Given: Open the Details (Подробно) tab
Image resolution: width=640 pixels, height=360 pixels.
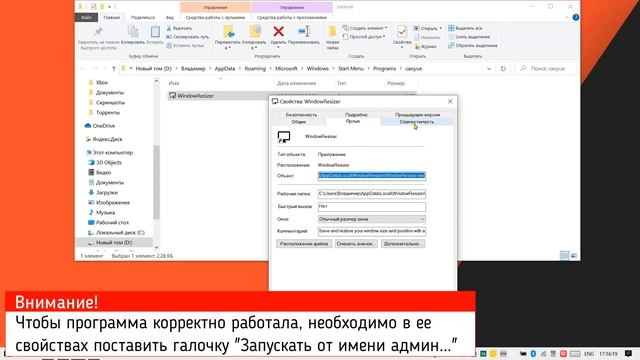Looking at the screenshot, I should coord(356,115).
